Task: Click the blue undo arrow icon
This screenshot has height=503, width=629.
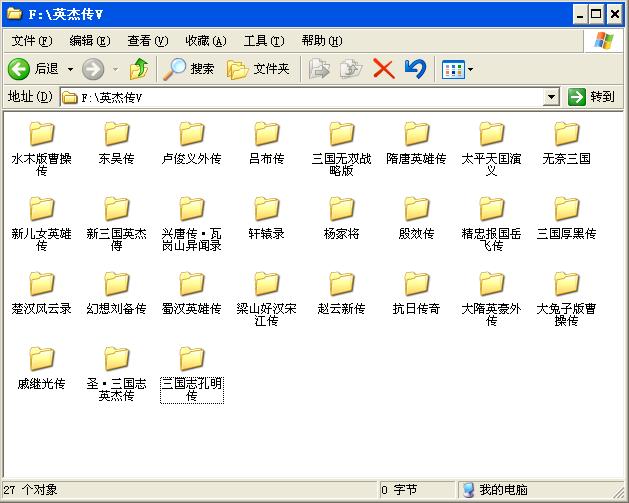Action: [x=415, y=69]
